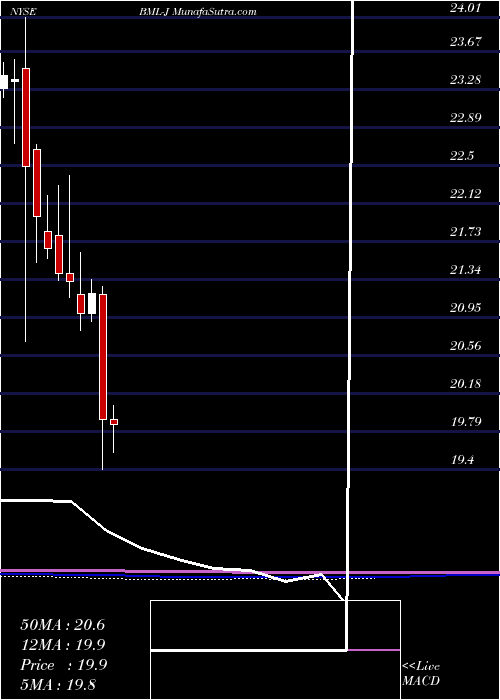Select the long red candle falling to 19.9

pos(103,357)
